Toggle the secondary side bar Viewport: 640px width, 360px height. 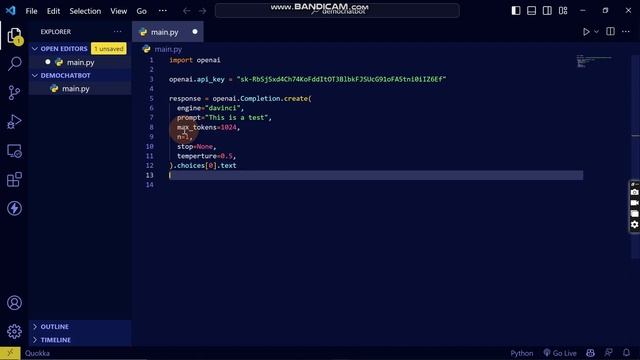547,11
